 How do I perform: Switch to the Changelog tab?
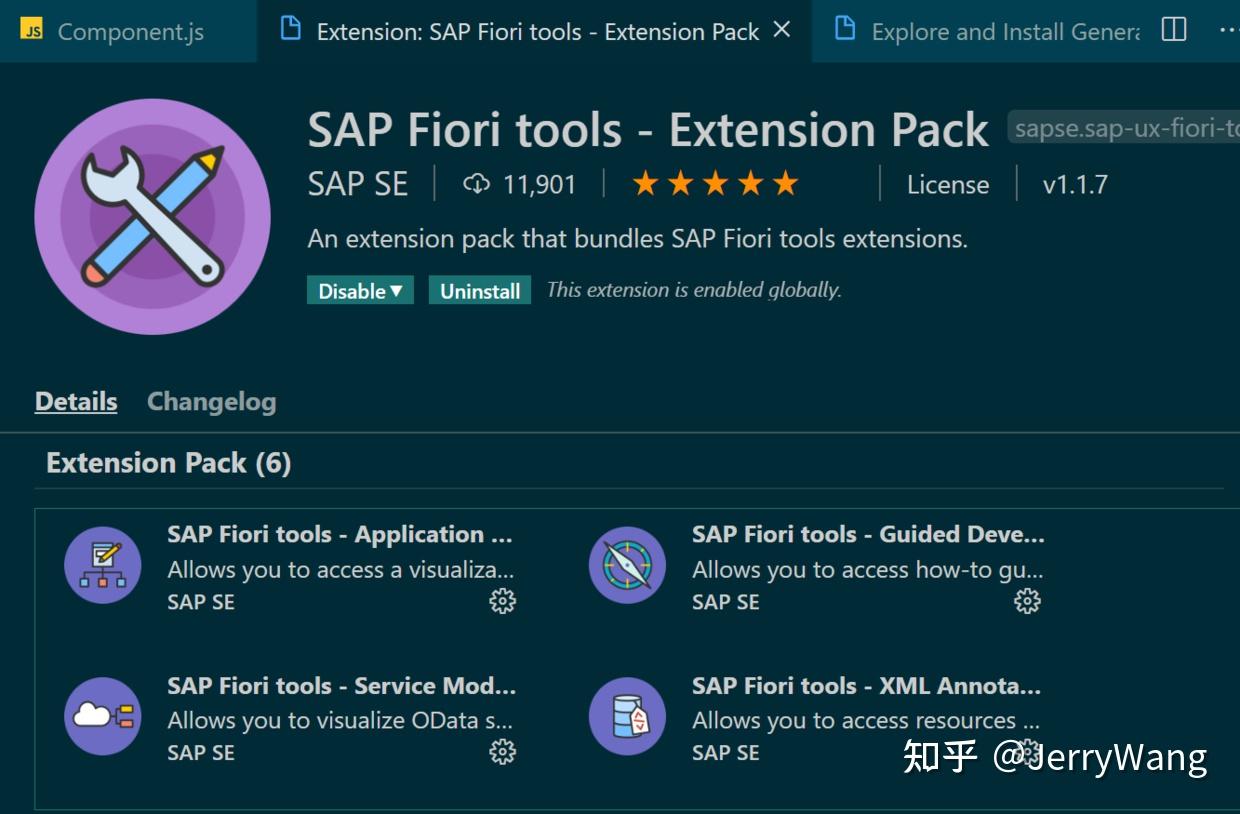(211, 401)
